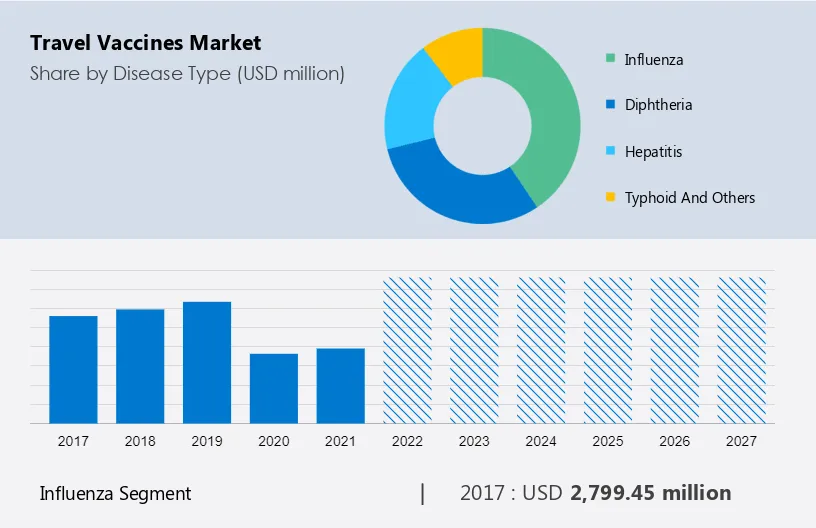Click the 2024 axis label
This screenshot has height=528, width=816.
(x=541, y=441)
